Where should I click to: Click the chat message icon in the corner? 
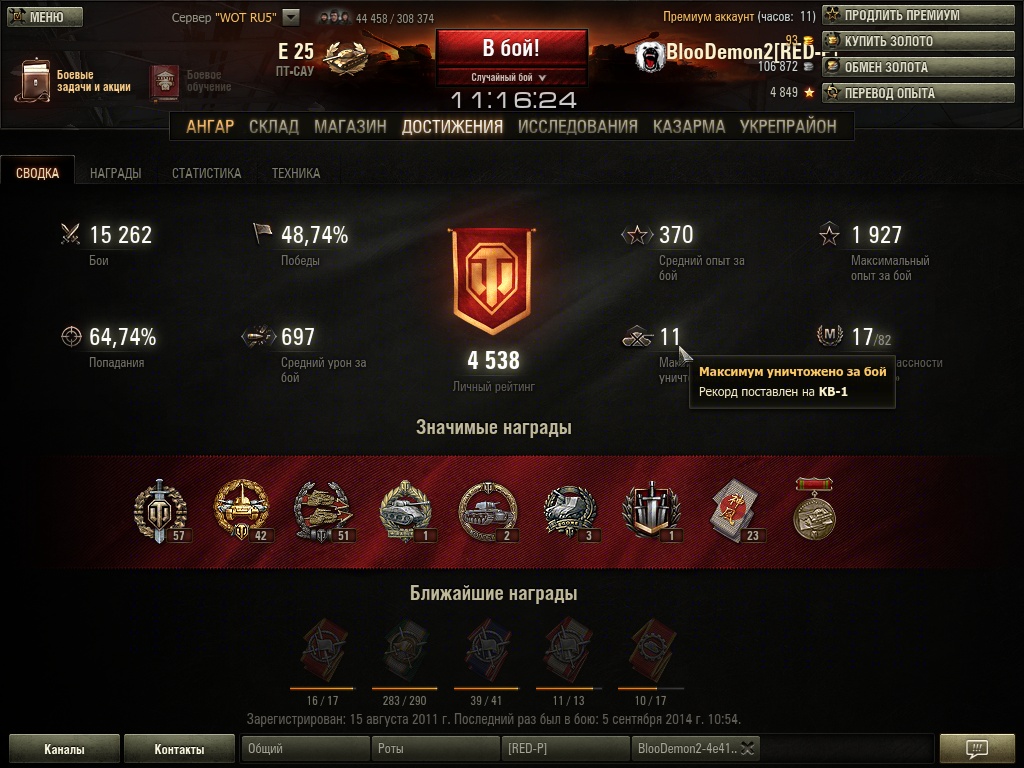click(x=977, y=748)
